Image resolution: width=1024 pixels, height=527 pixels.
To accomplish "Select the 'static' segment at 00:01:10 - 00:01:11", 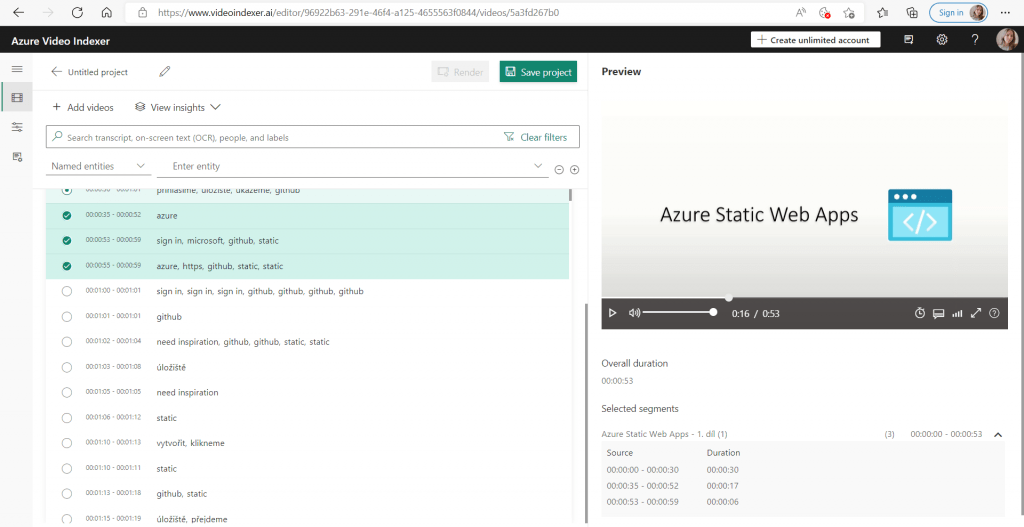I will [x=67, y=468].
